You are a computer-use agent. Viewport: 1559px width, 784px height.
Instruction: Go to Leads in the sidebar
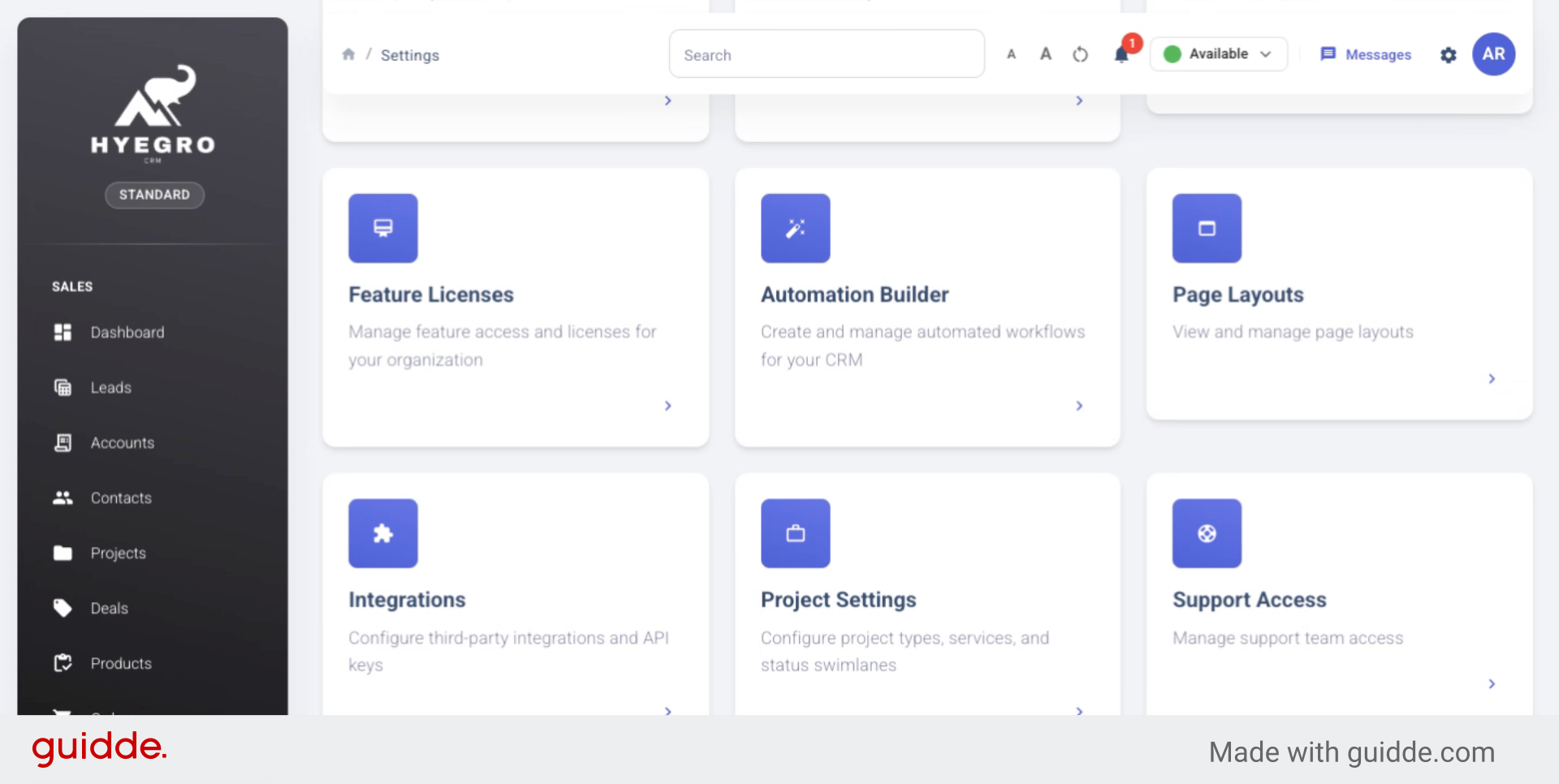pos(111,388)
